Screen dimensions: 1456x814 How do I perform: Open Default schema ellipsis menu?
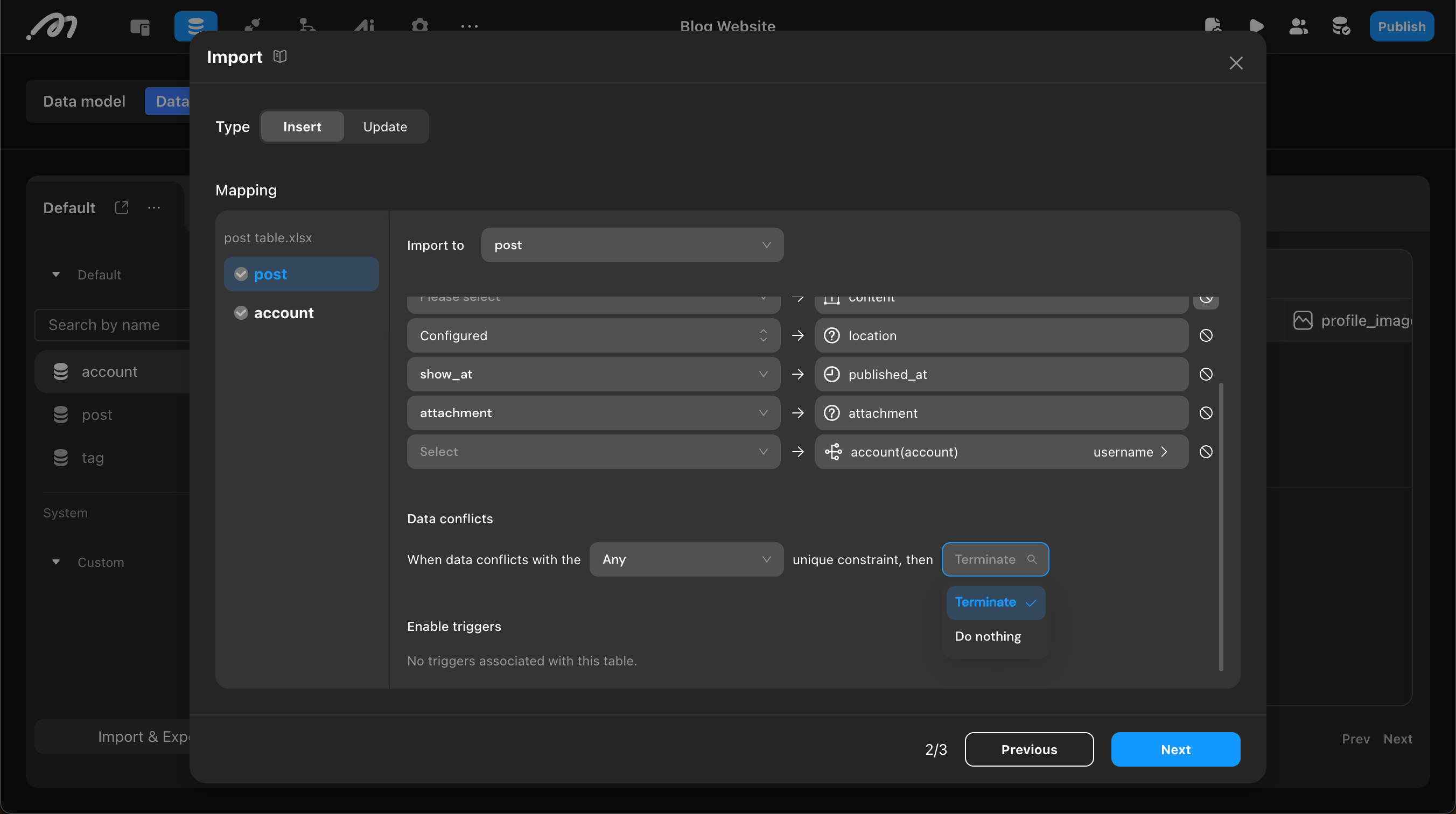pos(154,207)
